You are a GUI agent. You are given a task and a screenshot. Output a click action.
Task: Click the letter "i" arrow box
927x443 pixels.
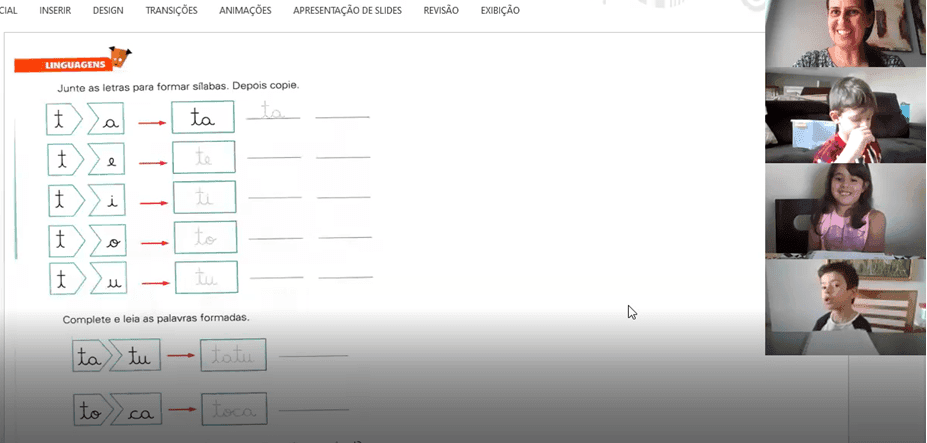pyautogui.click(x=108, y=199)
